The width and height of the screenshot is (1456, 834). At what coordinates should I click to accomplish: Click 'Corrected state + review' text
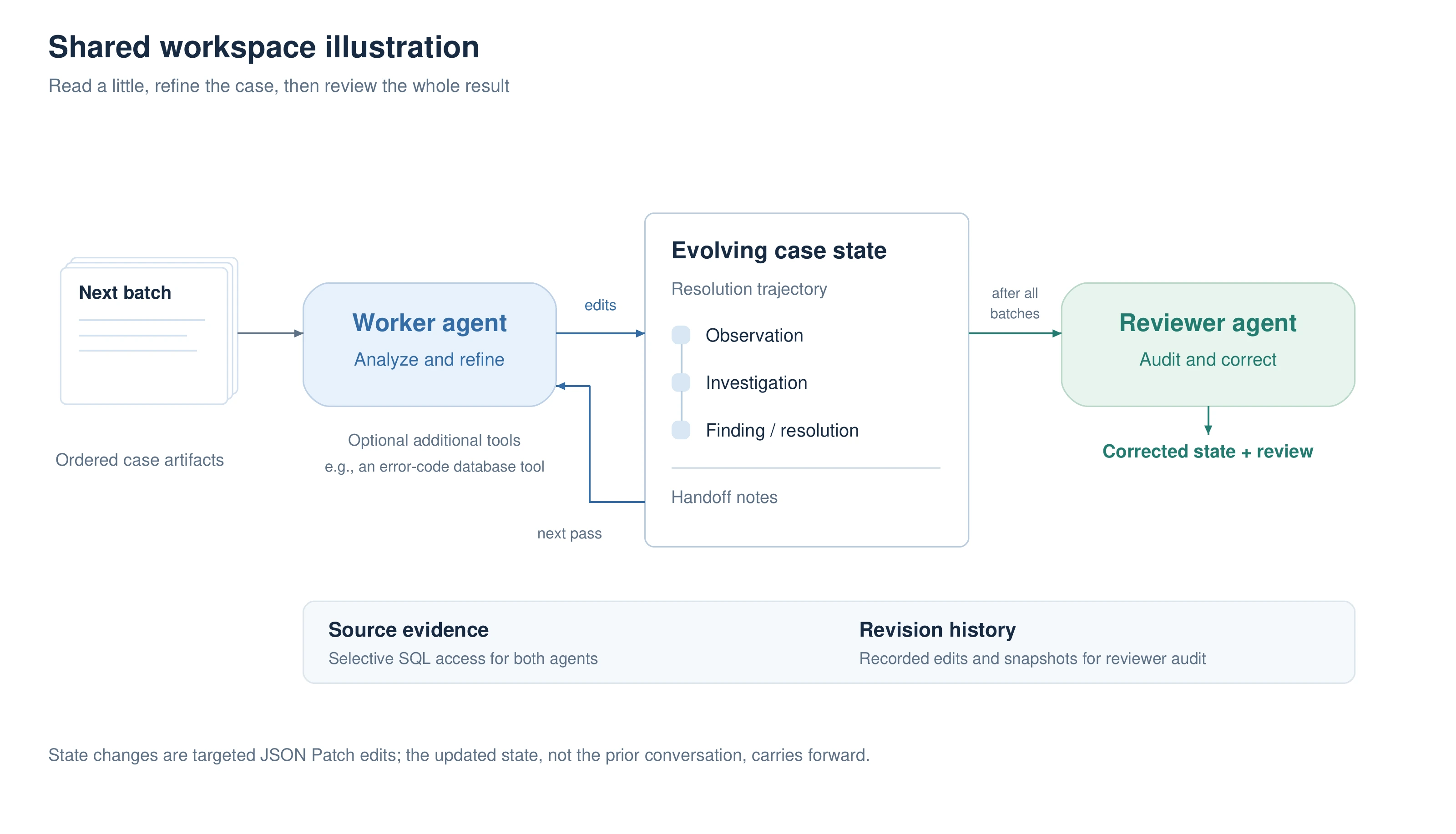pos(1207,452)
